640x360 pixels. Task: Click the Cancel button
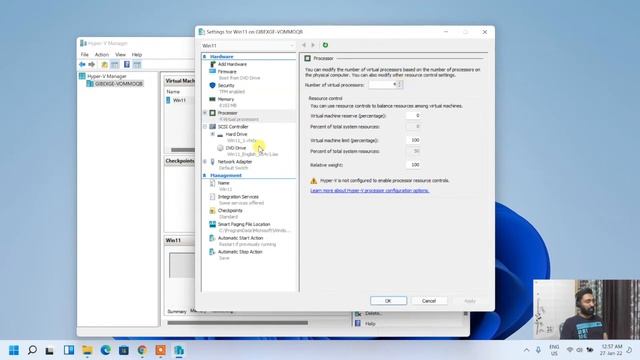[x=429, y=301]
